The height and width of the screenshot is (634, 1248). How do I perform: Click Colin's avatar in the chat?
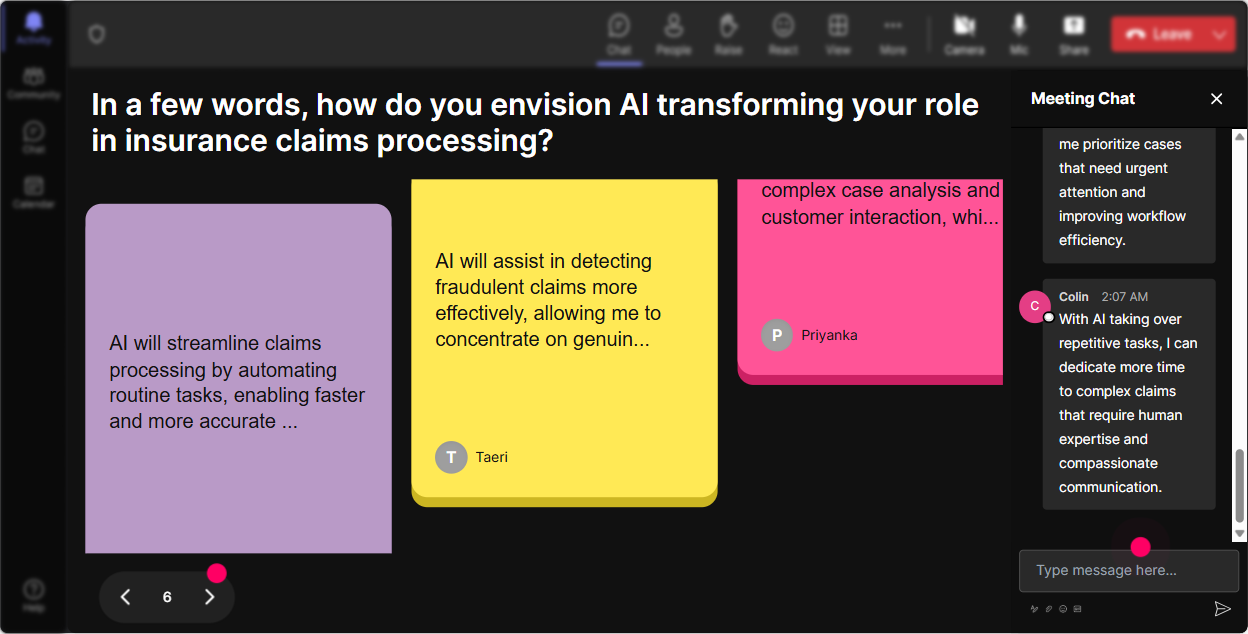coord(1035,306)
